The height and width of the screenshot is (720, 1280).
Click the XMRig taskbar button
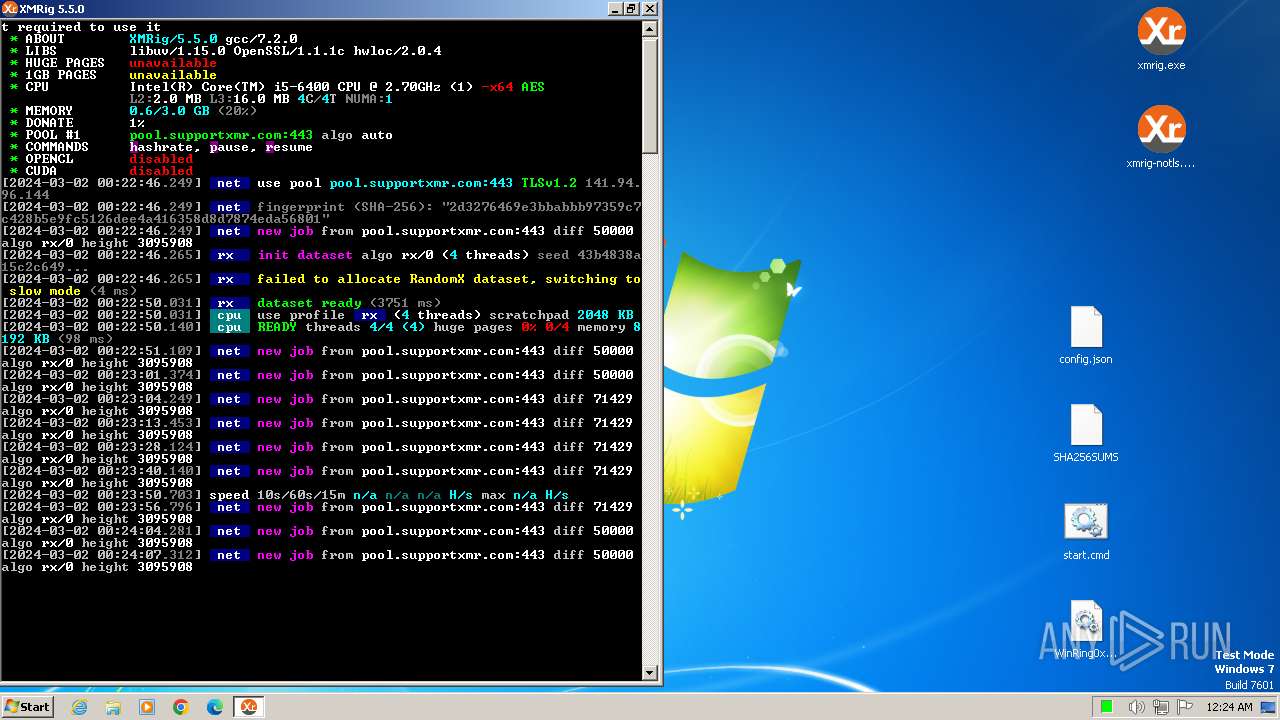coord(248,707)
